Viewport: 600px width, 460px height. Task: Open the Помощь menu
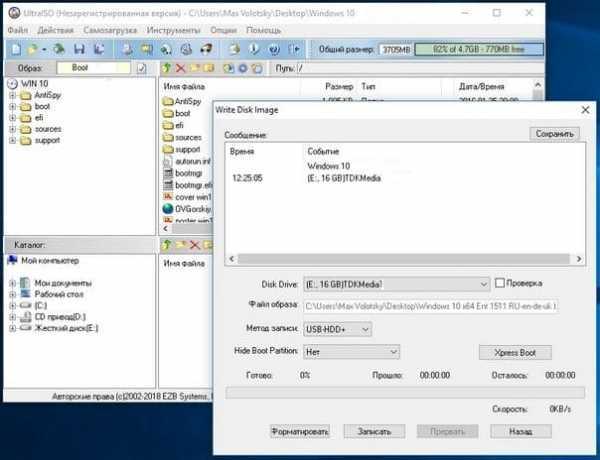tap(264, 30)
